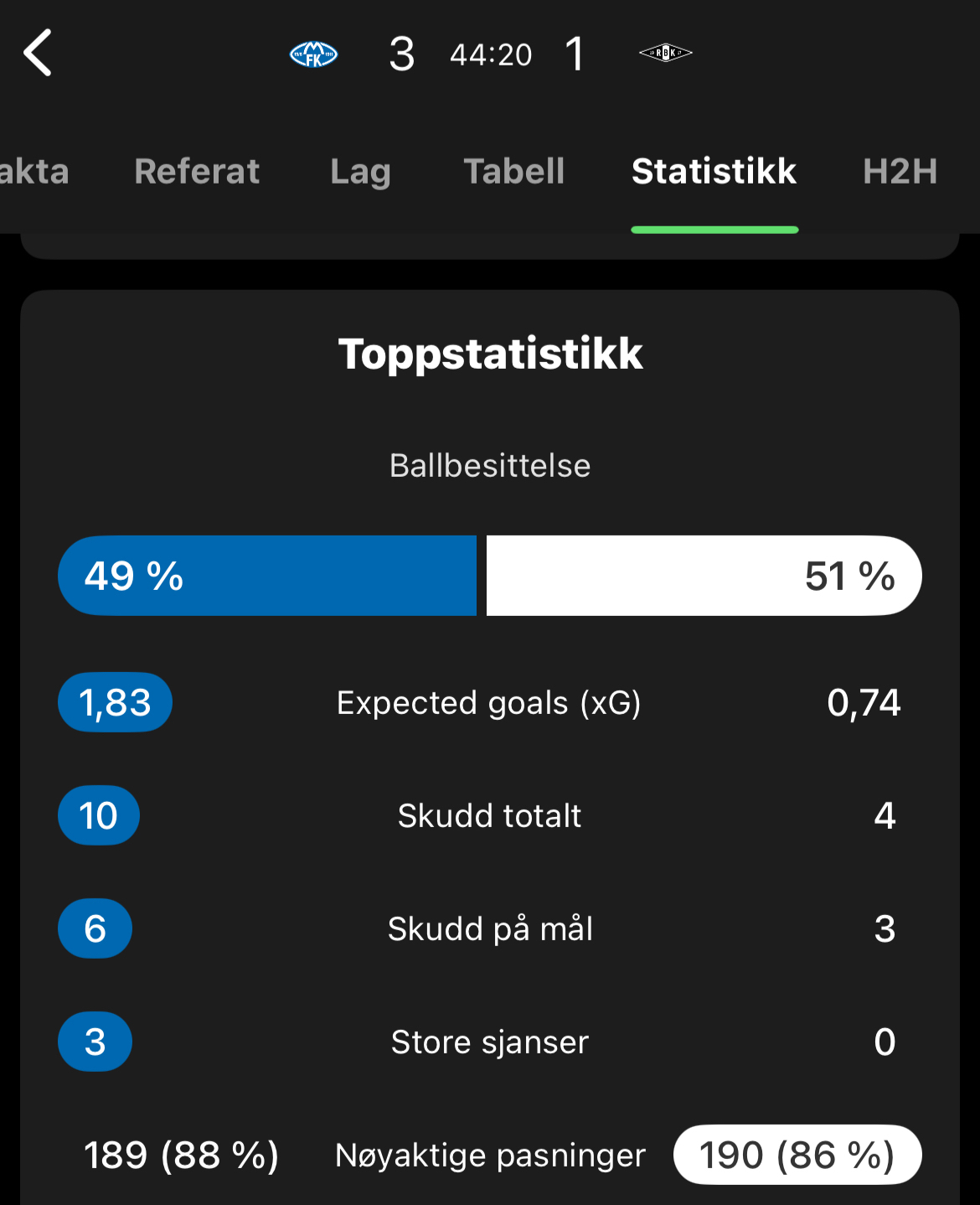980x1205 pixels.
Task: Tap the 190 (86 %) passes badge
Action: (797, 1155)
